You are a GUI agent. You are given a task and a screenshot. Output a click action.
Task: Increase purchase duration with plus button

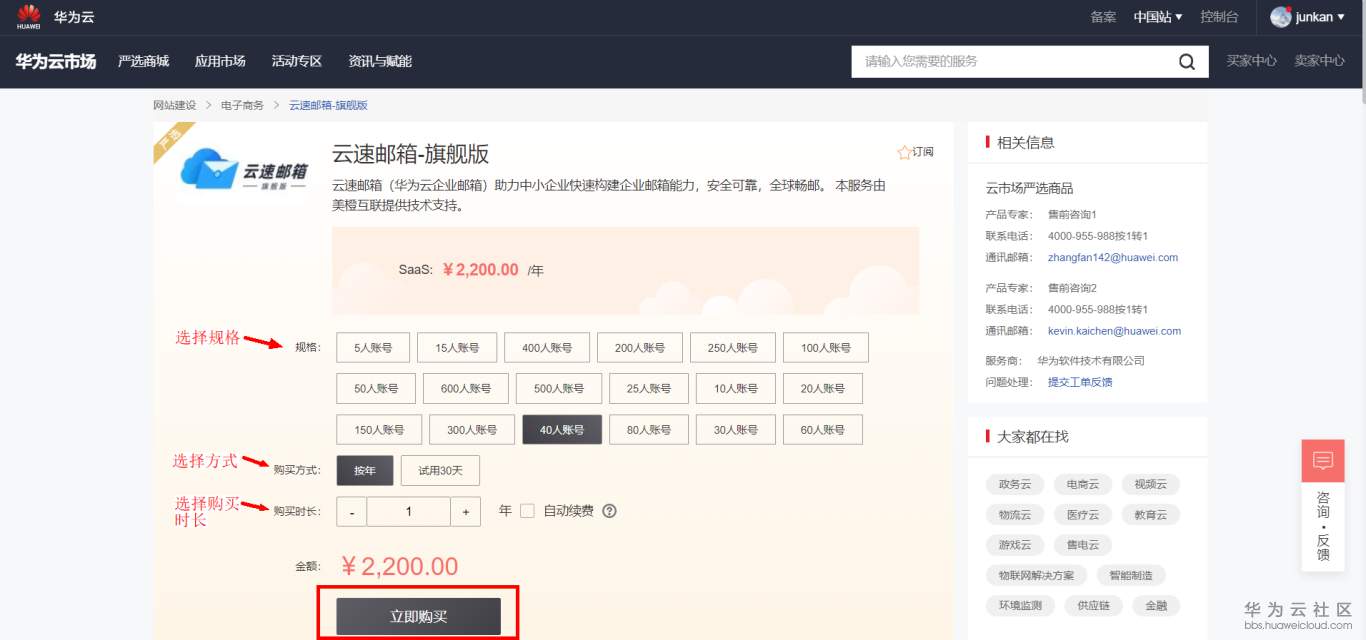(x=466, y=511)
